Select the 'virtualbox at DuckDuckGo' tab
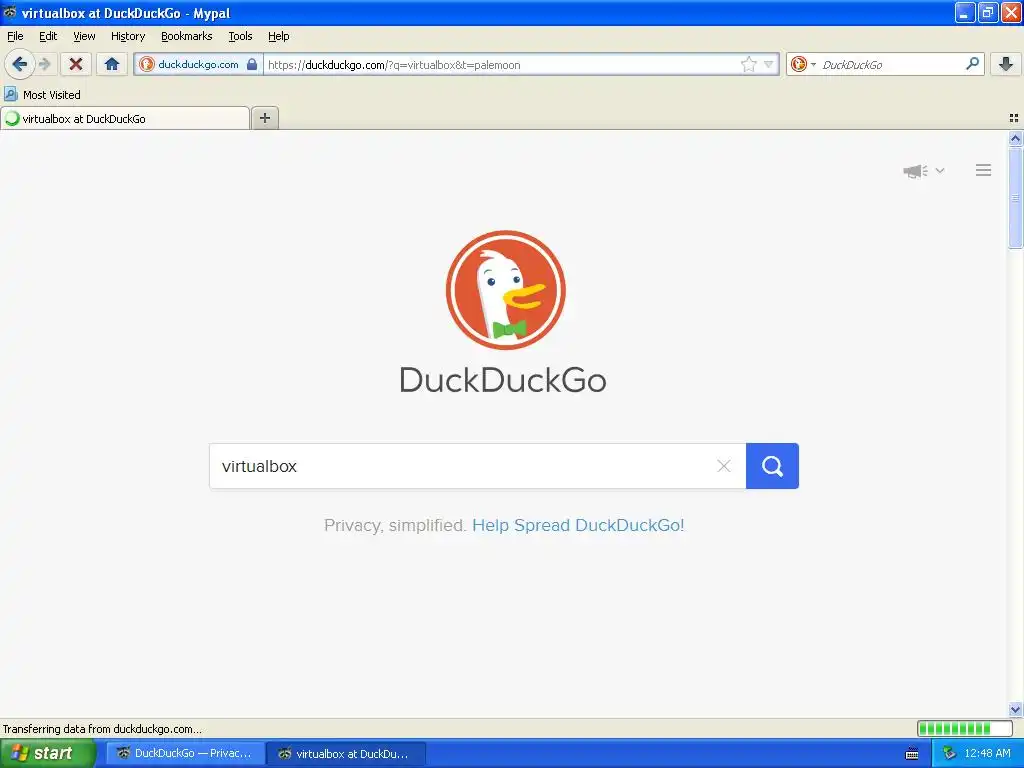The width and height of the screenshot is (1024, 768). (x=125, y=118)
